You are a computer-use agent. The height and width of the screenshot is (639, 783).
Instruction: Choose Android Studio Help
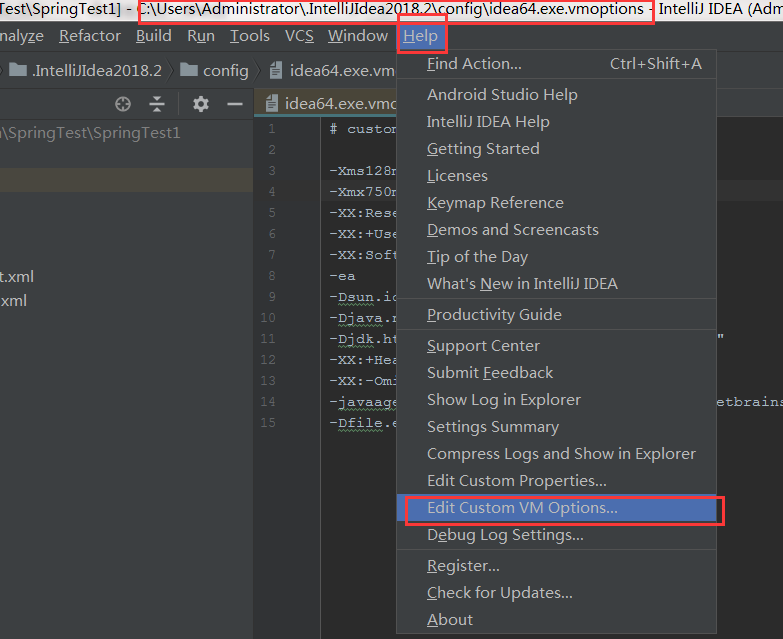(556, 95)
